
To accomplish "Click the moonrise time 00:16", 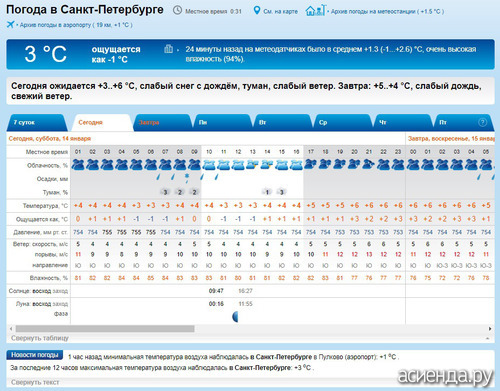I will pos(216,304).
